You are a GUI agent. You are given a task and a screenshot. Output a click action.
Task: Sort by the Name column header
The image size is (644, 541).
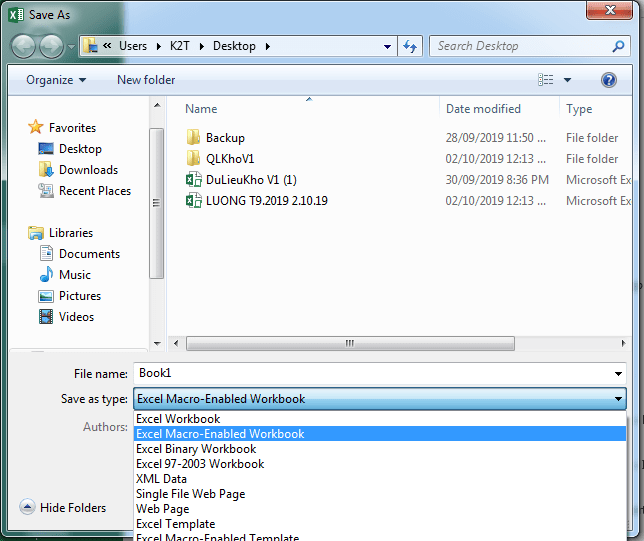201,109
